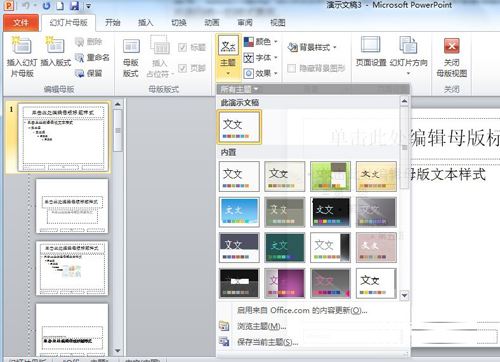Screen dimensions: 500x362
Task: Open the Colors dropdown arrow
Action: click(276, 42)
